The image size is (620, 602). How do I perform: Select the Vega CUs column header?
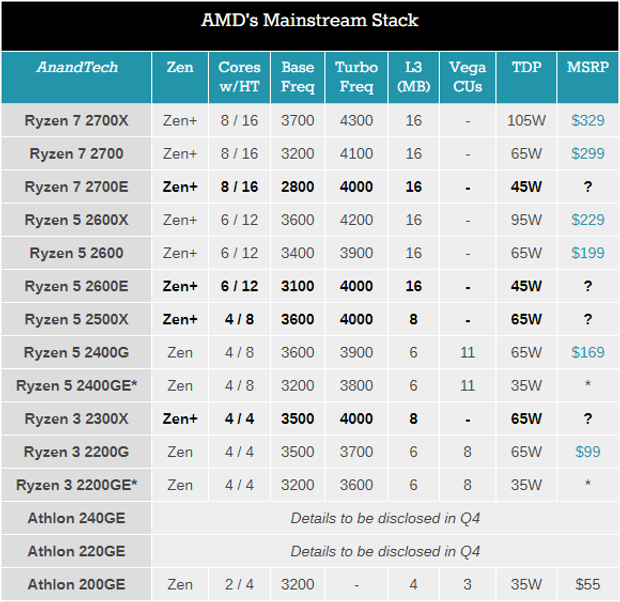point(467,77)
